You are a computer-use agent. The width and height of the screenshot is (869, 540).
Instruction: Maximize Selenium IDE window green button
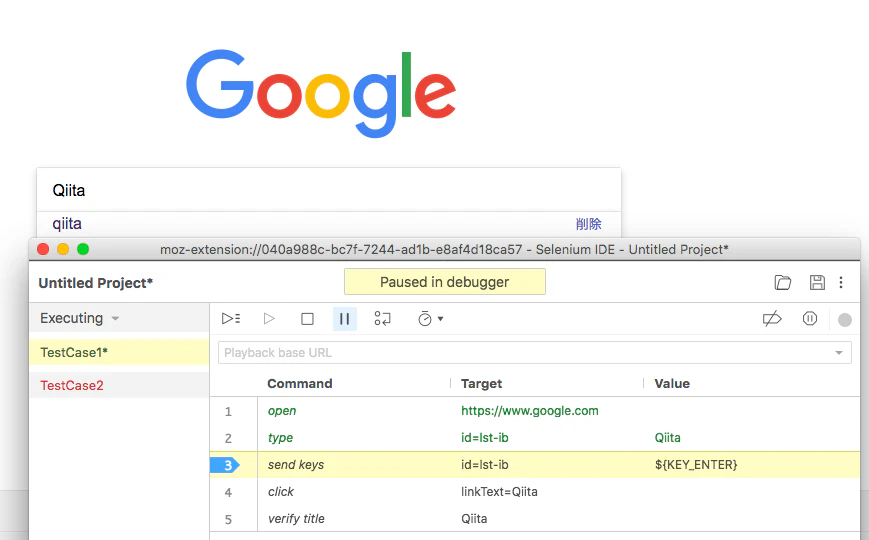[x=83, y=249]
